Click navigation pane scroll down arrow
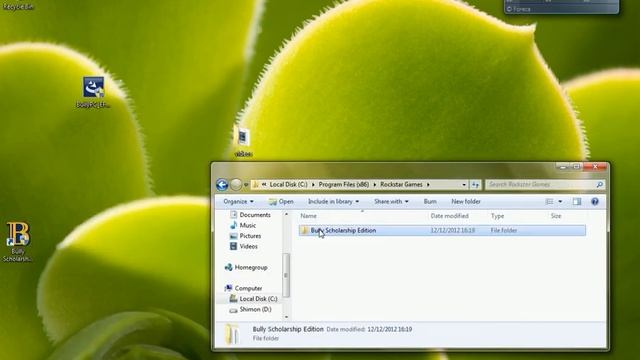This screenshot has width=640, height=360. pos(286,317)
